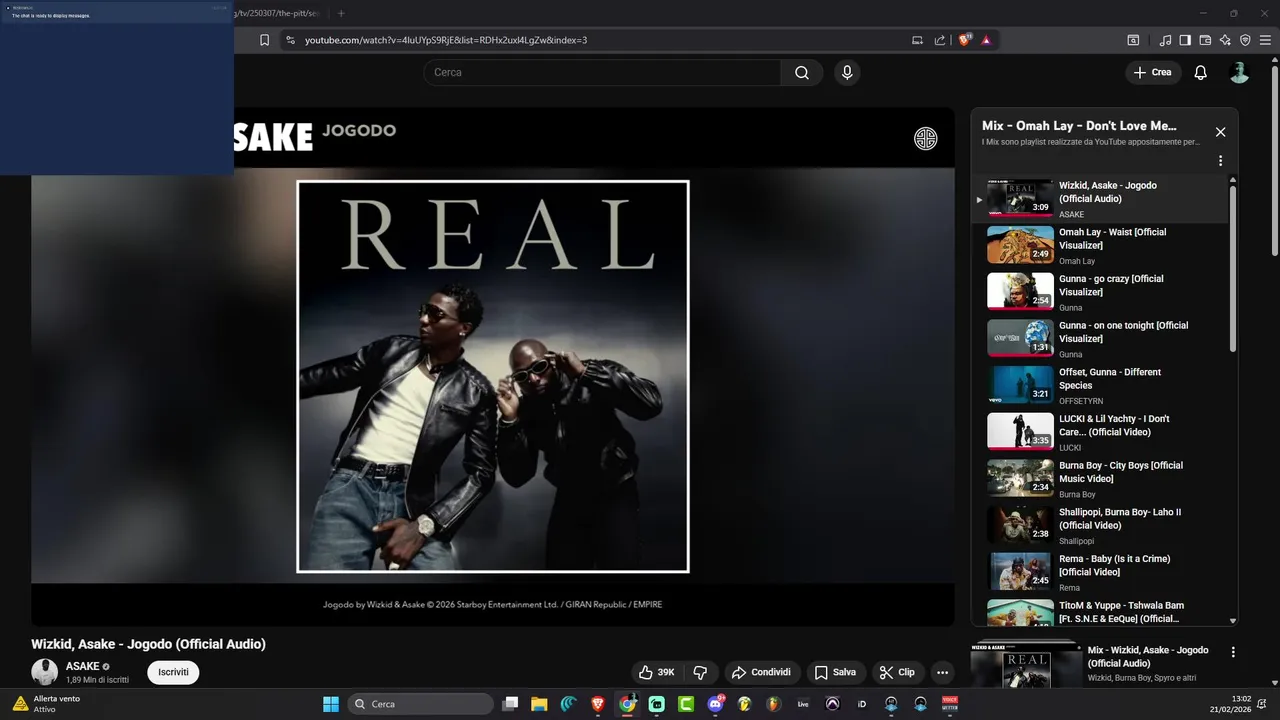Bookmark this page with bookmark icon

pyautogui.click(x=264, y=40)
